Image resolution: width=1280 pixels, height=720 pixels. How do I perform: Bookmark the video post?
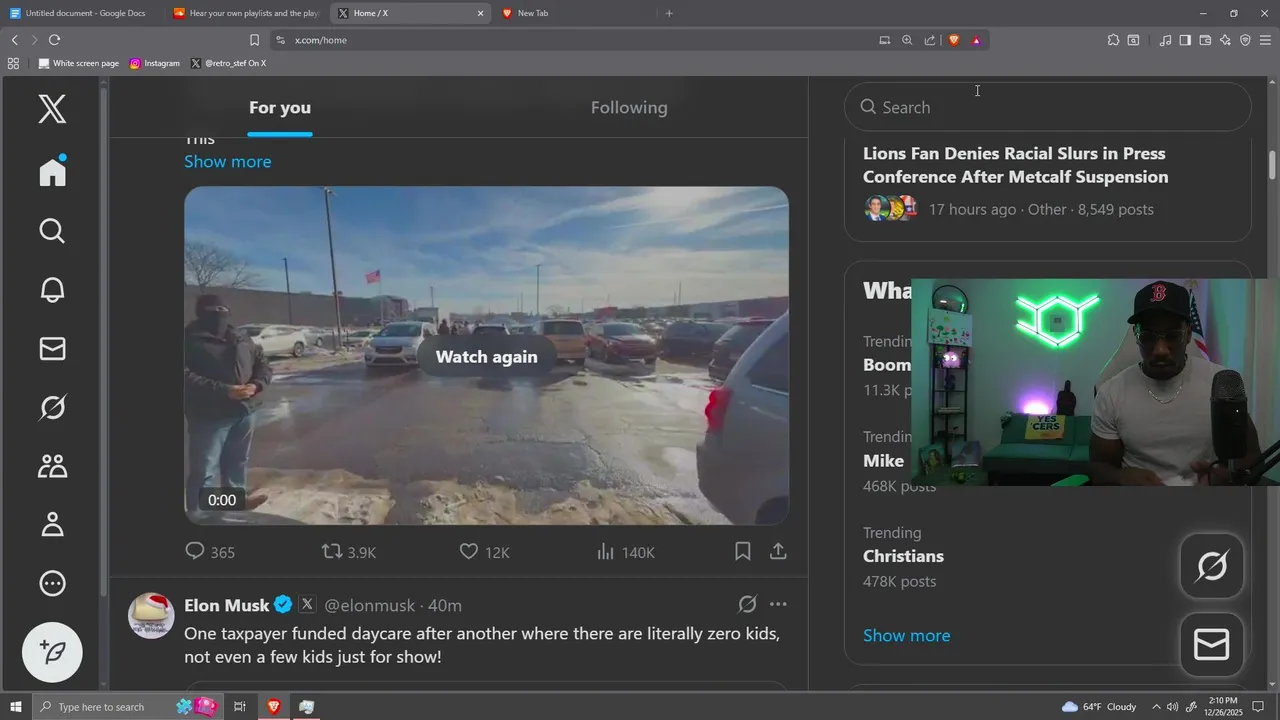[x=743, y=551]
